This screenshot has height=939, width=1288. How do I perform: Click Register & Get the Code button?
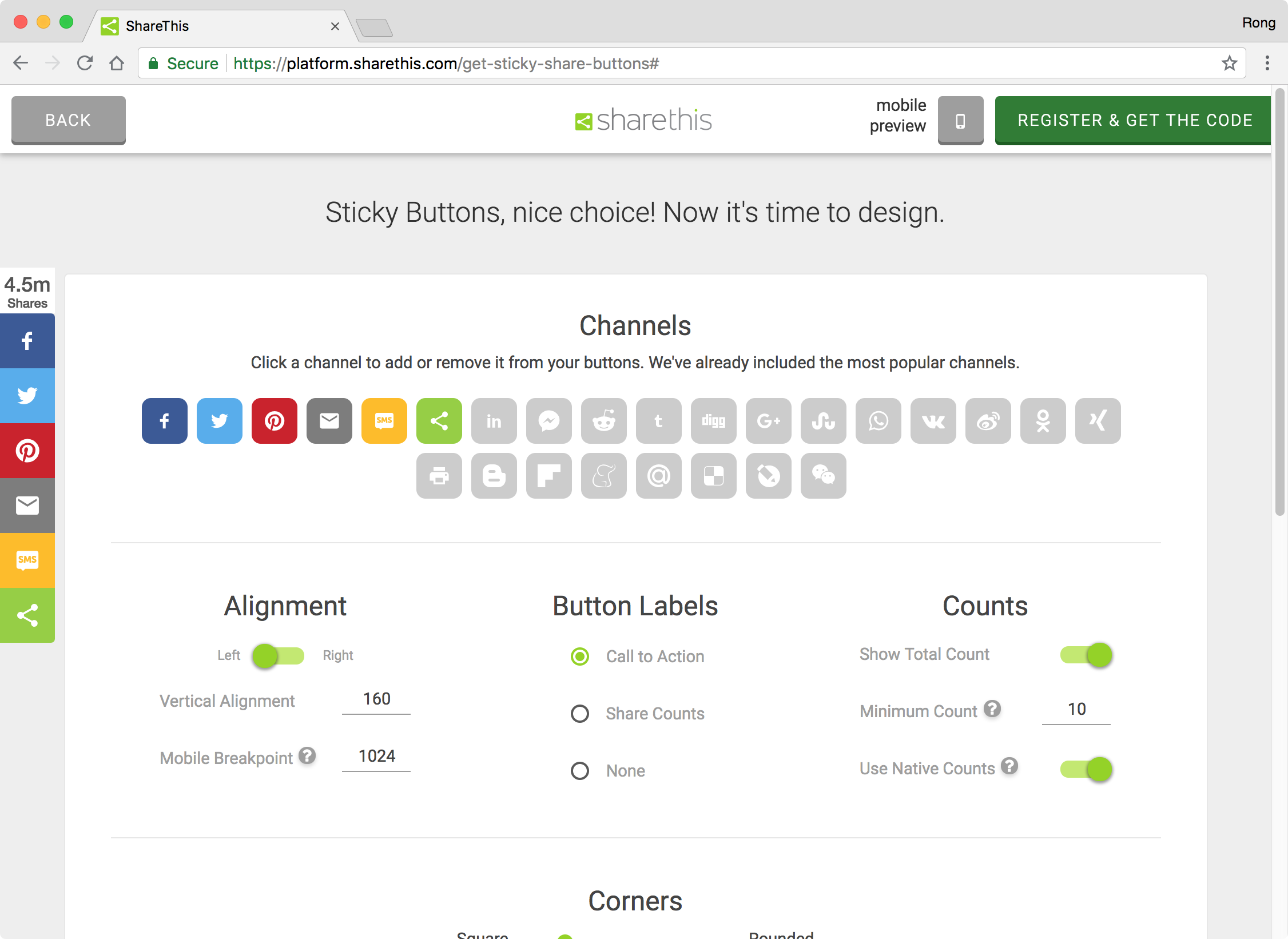[1133, 120]
